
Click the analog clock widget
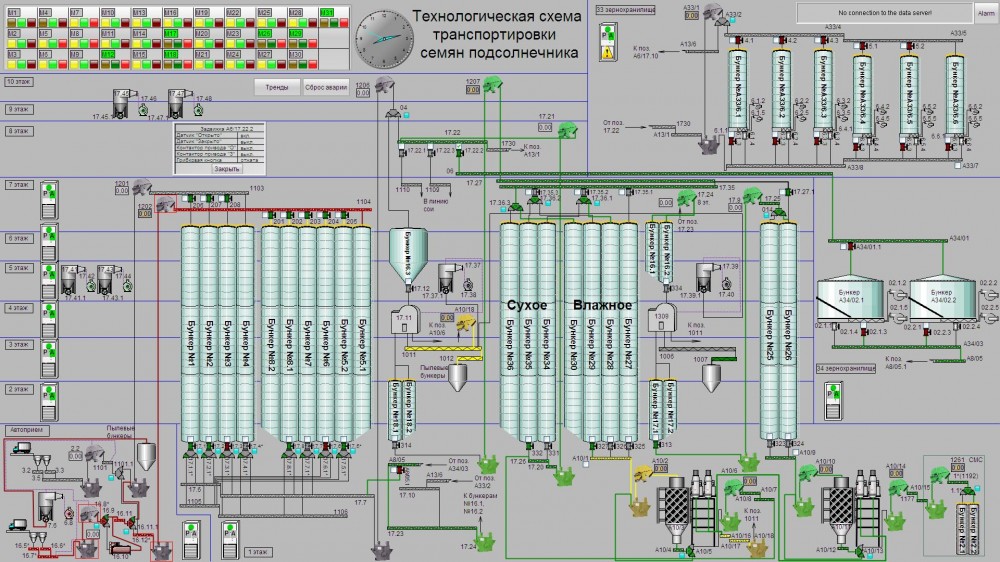tap(385, 36)
